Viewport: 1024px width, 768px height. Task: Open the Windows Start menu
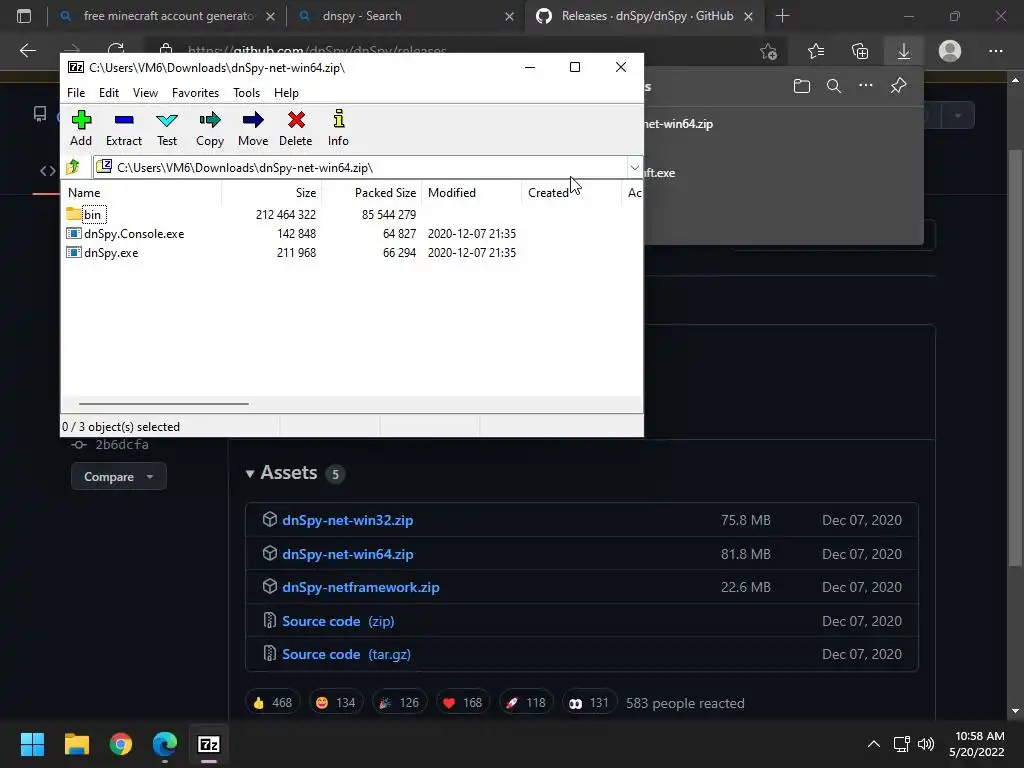[32, 744]
